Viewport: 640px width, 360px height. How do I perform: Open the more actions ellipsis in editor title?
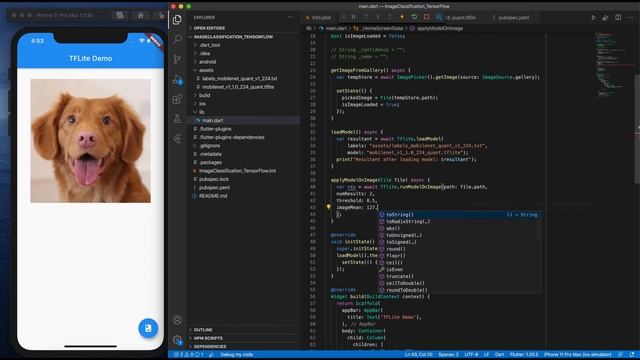click(x=631, y=18)
